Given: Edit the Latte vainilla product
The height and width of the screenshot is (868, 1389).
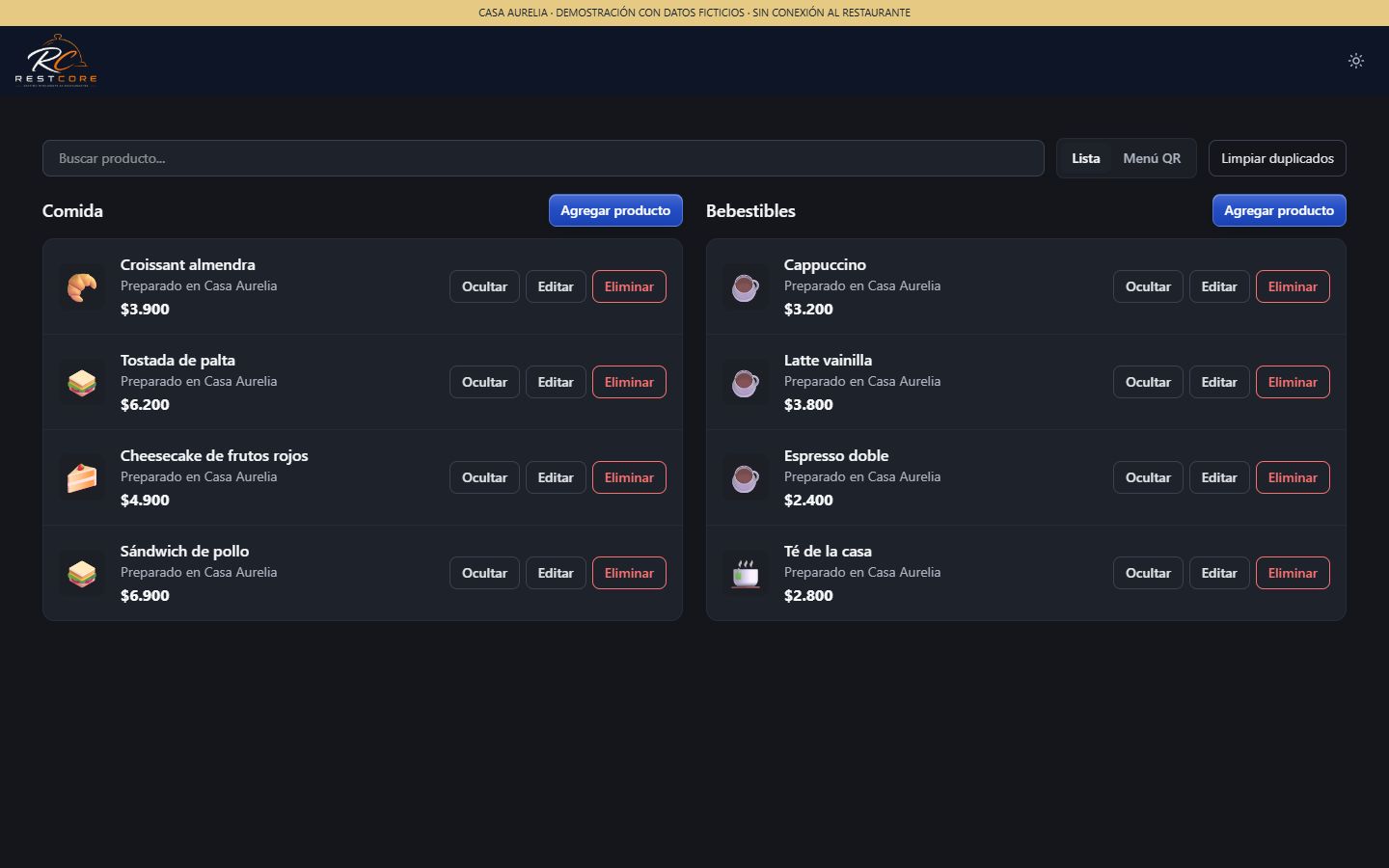Looking at the screenshot, I should click(x=1219, y=382).
